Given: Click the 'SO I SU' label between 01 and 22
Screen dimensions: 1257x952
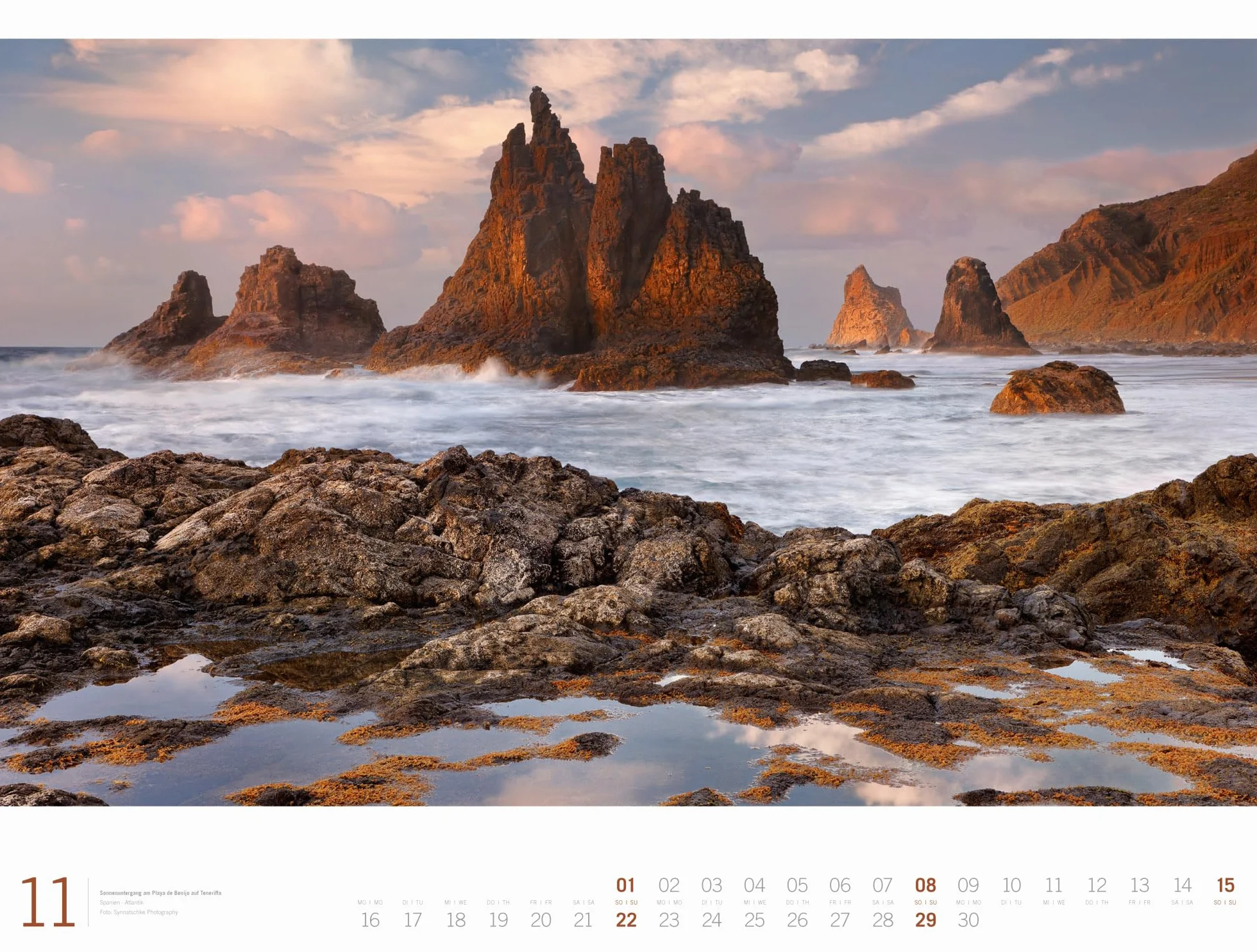Looking at the screenshot, I should (x=626, y=903).
